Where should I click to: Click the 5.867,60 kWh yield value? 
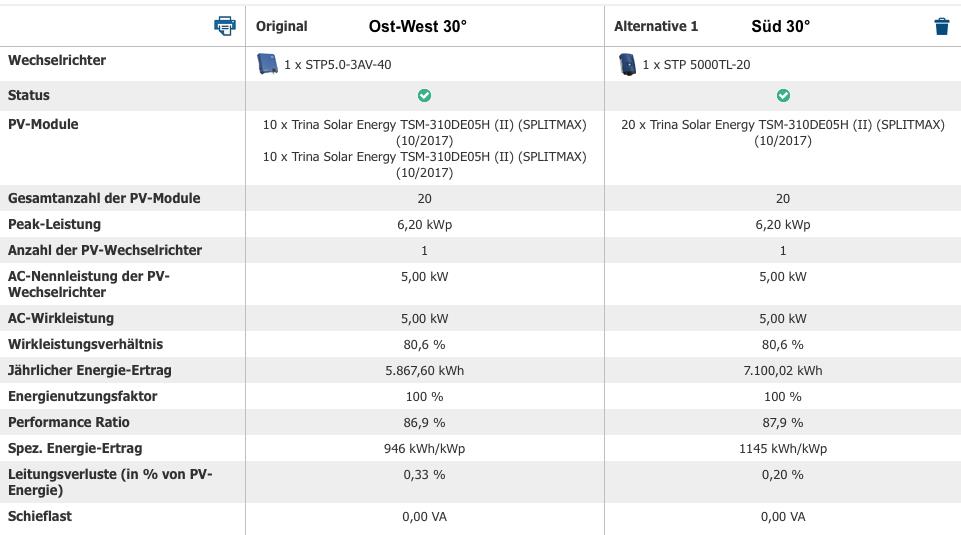(424, 371)
